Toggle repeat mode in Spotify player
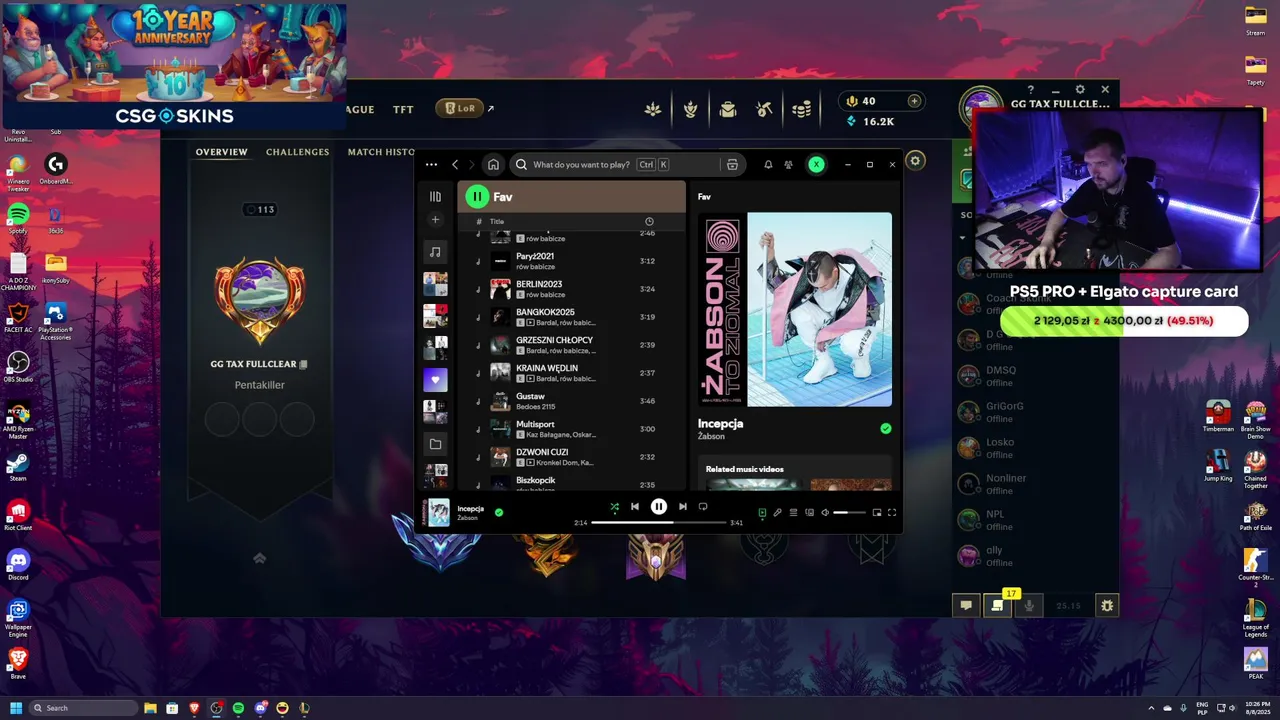Screen dimensions: 1280x720 703,507
